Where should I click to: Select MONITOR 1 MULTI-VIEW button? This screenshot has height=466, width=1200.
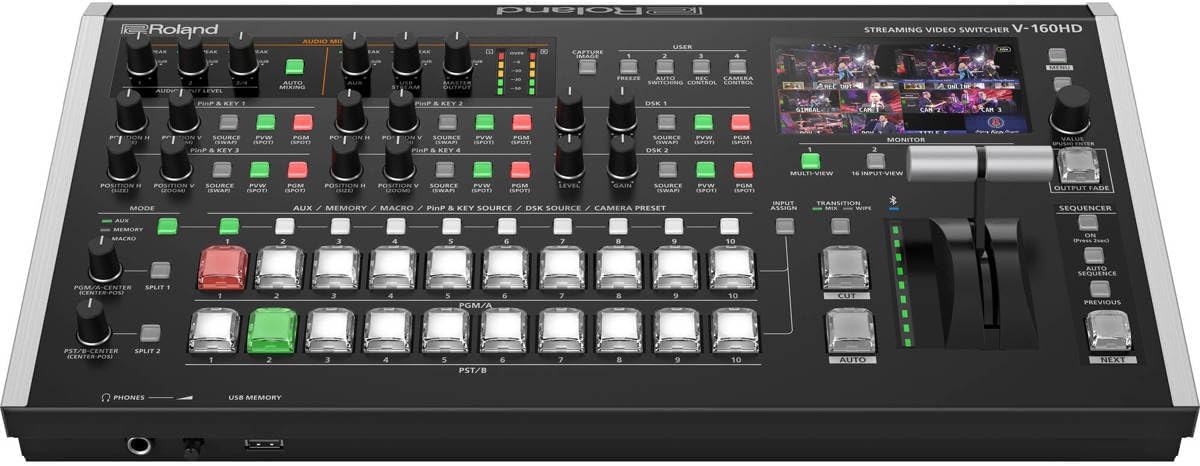810,160
